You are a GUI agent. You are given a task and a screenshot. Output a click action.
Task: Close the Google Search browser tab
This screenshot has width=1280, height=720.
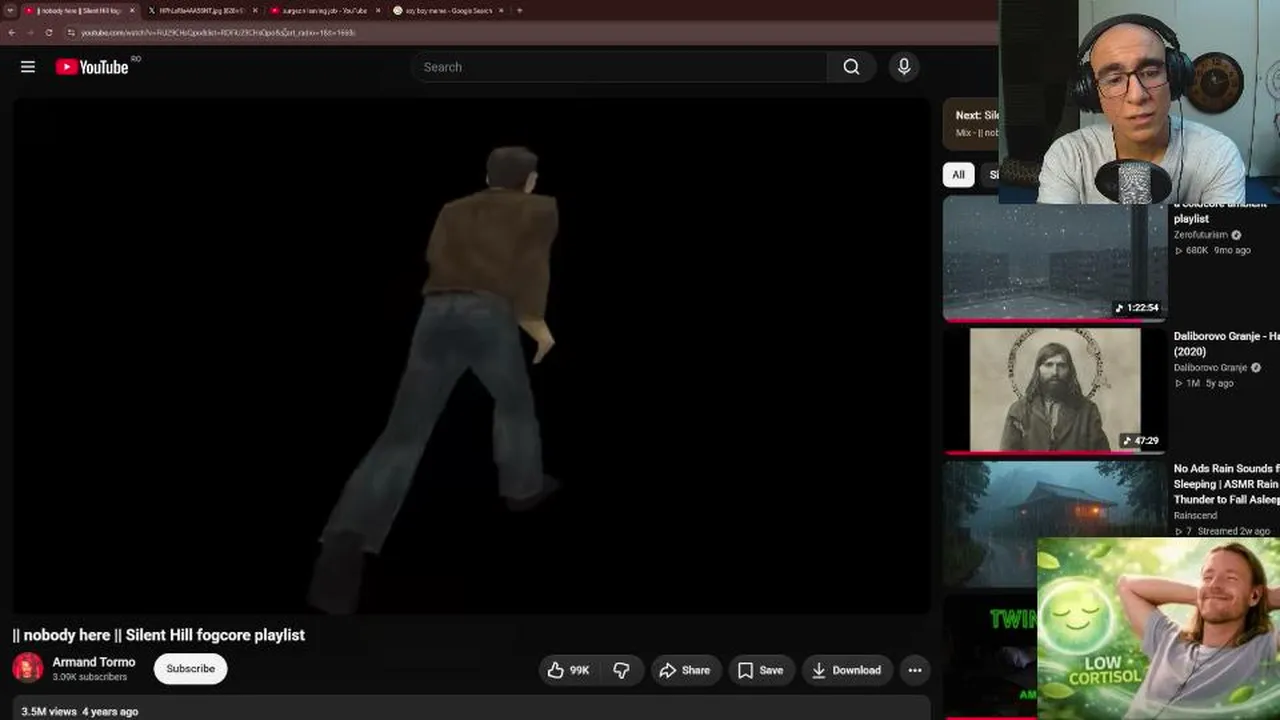click(500, 10)
